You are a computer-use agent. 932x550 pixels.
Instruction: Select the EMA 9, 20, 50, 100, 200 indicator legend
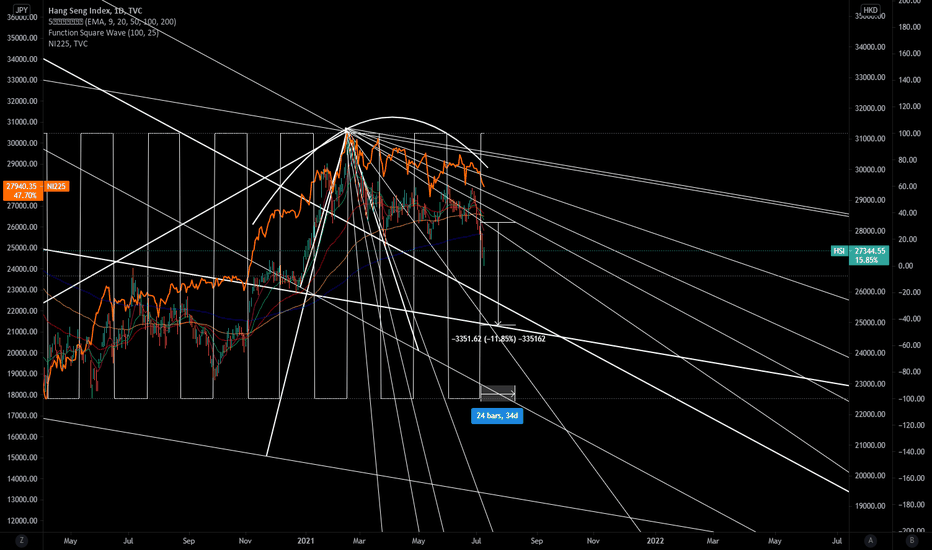pyautogui.click(x=112, y=22)
